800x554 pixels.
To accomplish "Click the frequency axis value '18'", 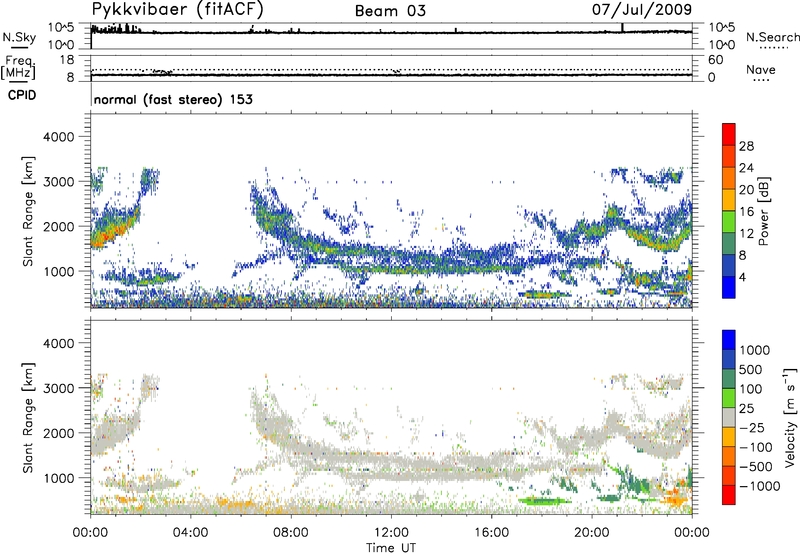I will point(67,60).
